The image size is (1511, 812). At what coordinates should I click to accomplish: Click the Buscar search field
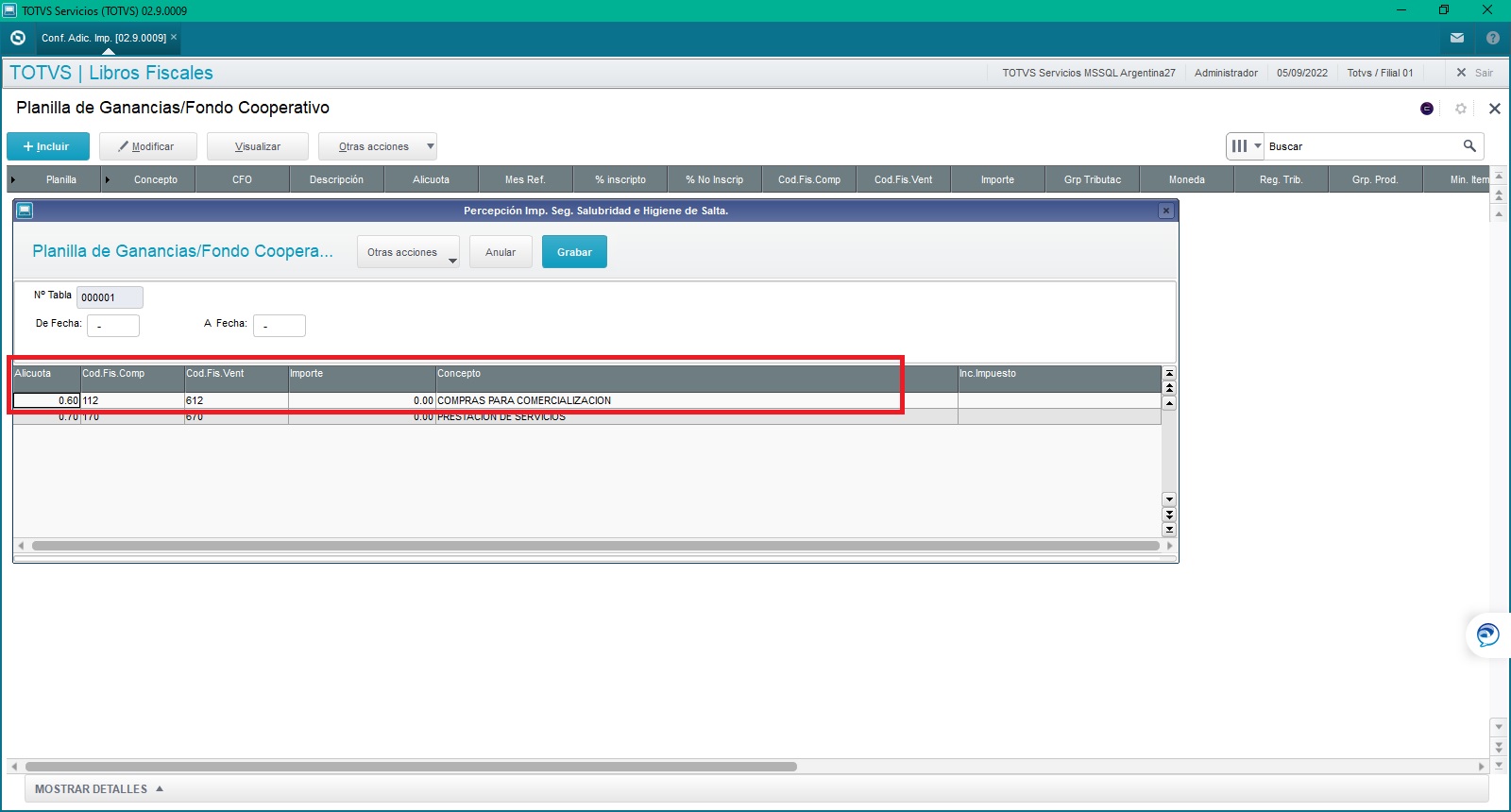(x=1360, y=146)
